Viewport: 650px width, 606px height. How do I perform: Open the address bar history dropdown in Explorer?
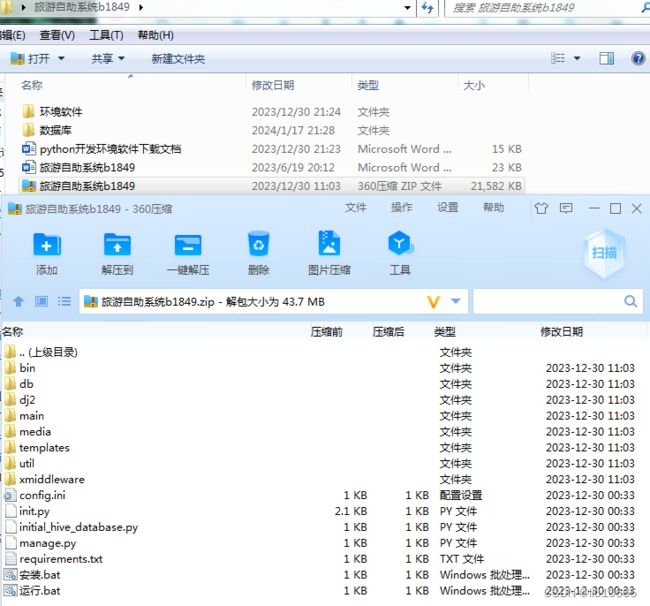407,7
